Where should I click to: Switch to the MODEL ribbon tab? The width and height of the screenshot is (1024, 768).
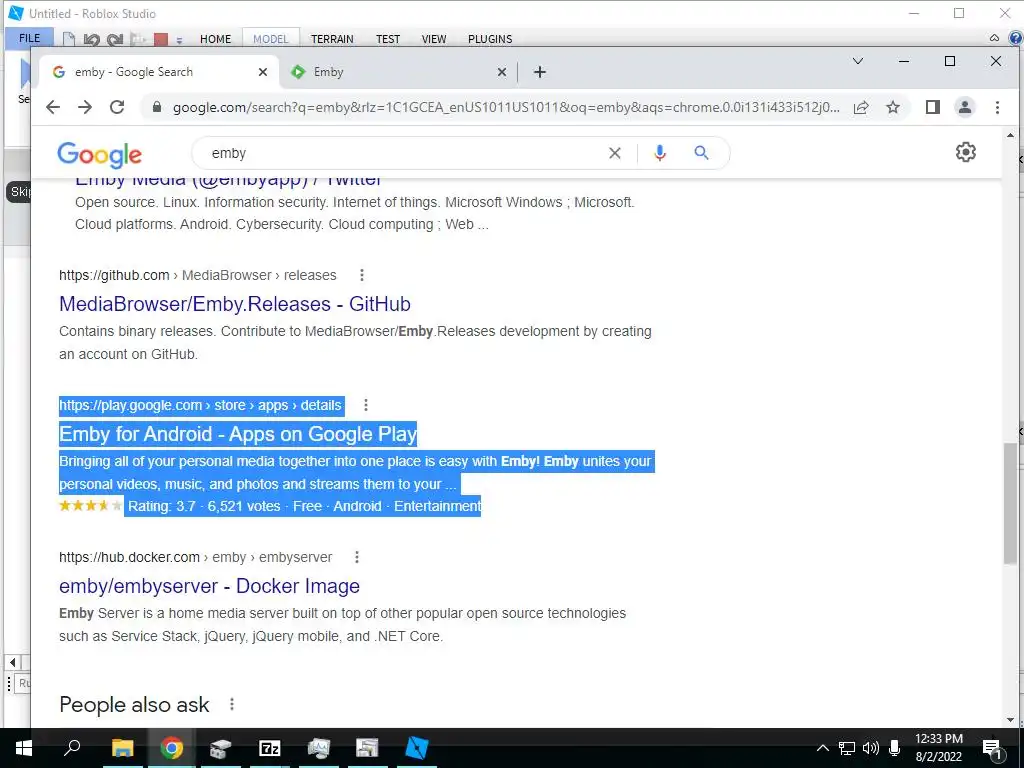click(270, 39)
